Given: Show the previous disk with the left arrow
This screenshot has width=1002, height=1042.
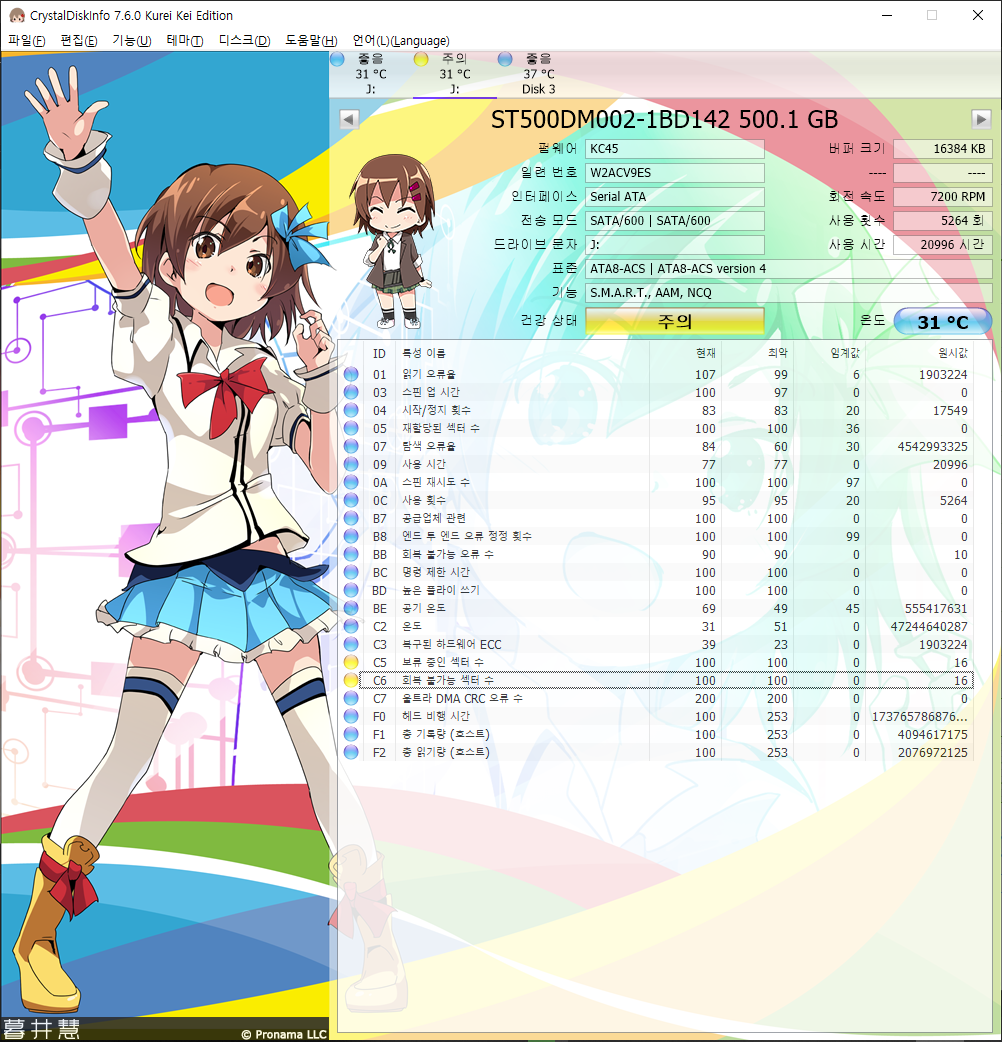Looking at the screenshot, I should [x=349, y=120].
